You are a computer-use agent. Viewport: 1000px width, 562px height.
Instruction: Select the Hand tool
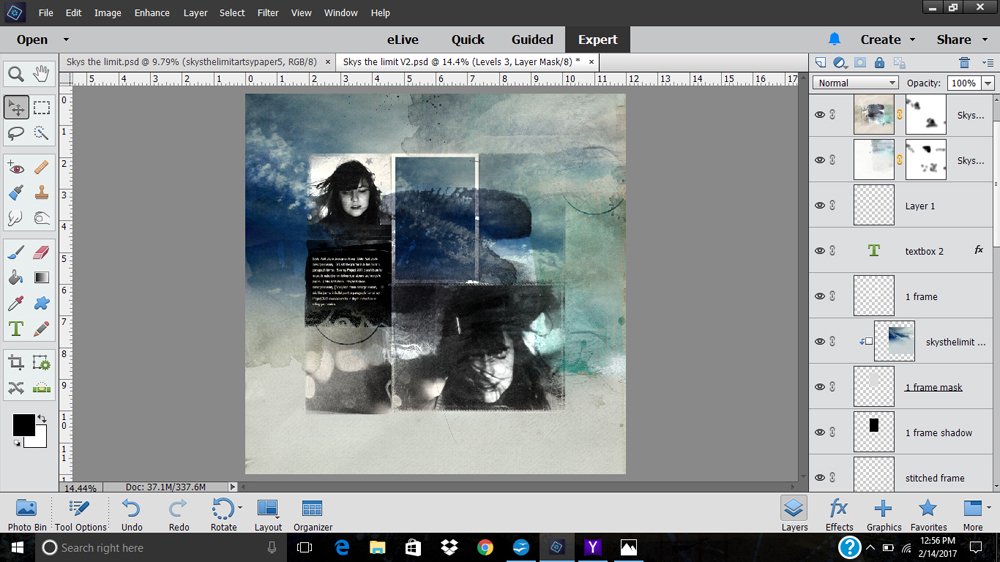tap(41, 74)
